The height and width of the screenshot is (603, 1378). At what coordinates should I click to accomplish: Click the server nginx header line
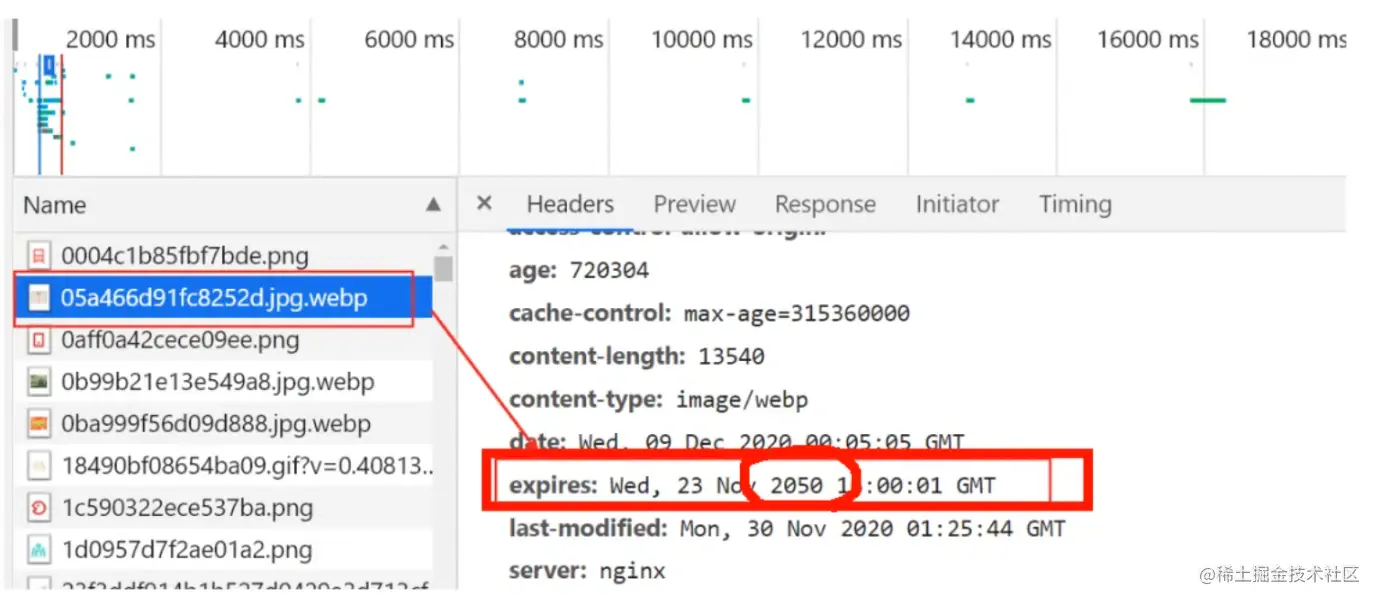point(587,571)
